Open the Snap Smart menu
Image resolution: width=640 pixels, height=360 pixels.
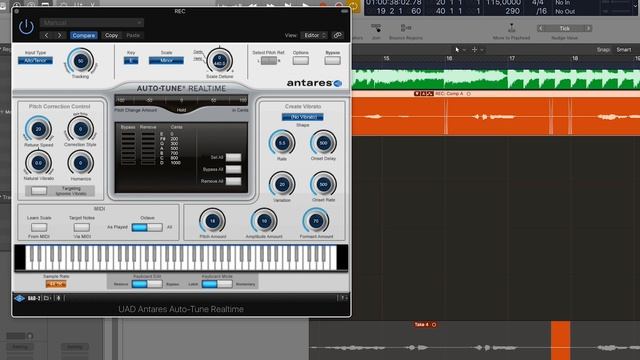point(624,50)
